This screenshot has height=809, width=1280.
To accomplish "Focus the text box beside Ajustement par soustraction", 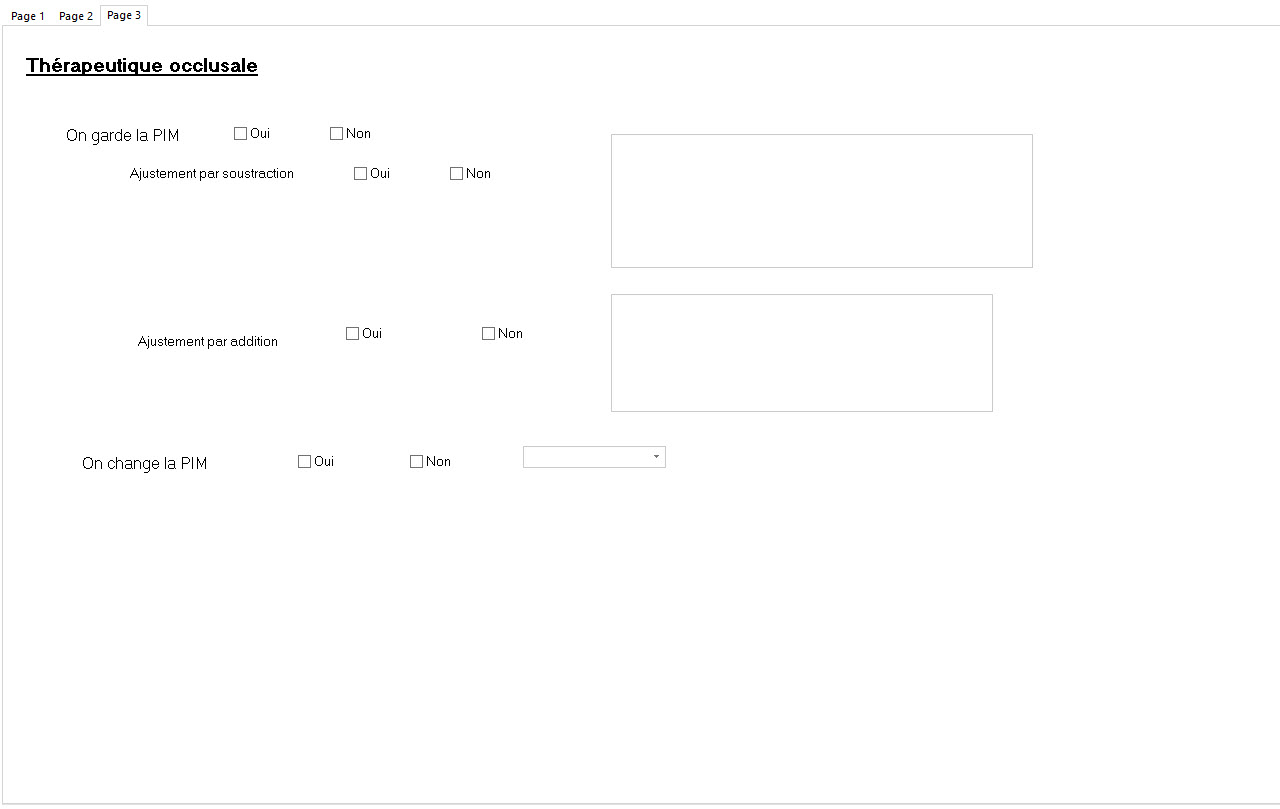I will [821, 201].
